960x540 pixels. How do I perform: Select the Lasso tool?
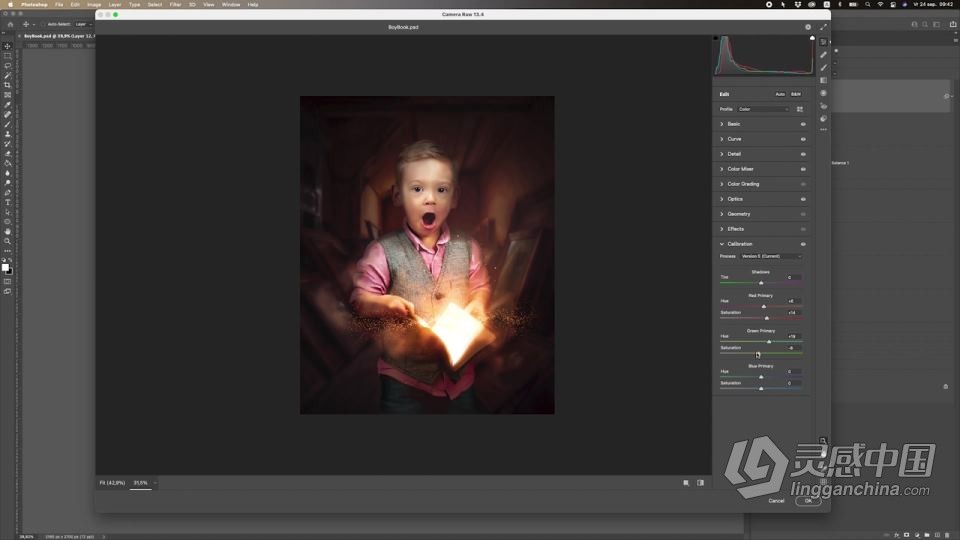click(7, 66)
